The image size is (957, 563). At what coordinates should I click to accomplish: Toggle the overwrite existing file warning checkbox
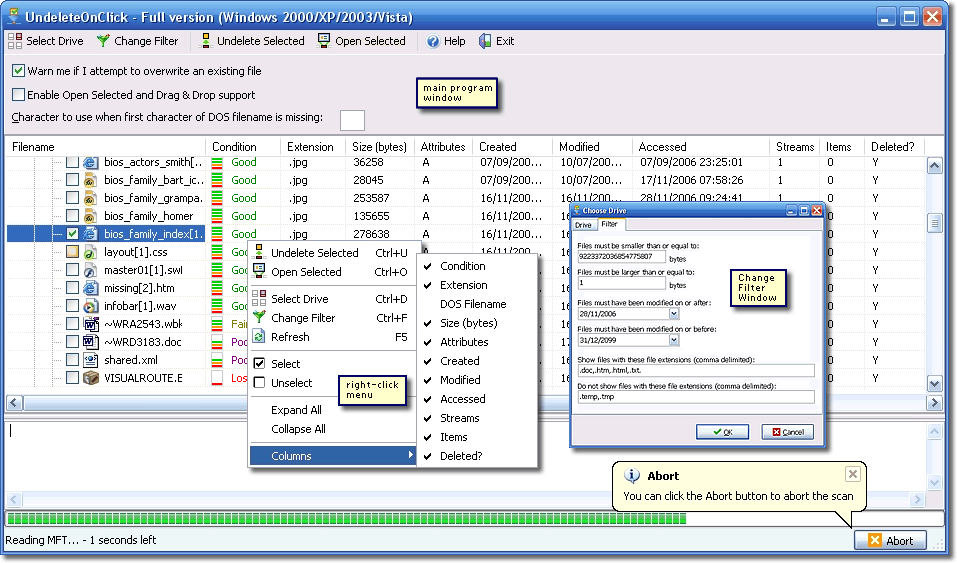click(18, 71)
